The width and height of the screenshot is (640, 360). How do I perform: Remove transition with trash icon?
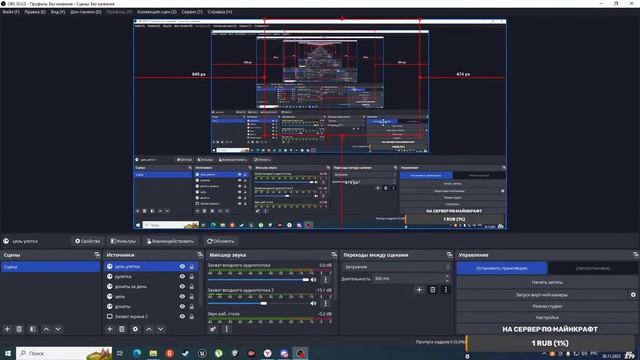pyautogui.click(x=433, y=290)
